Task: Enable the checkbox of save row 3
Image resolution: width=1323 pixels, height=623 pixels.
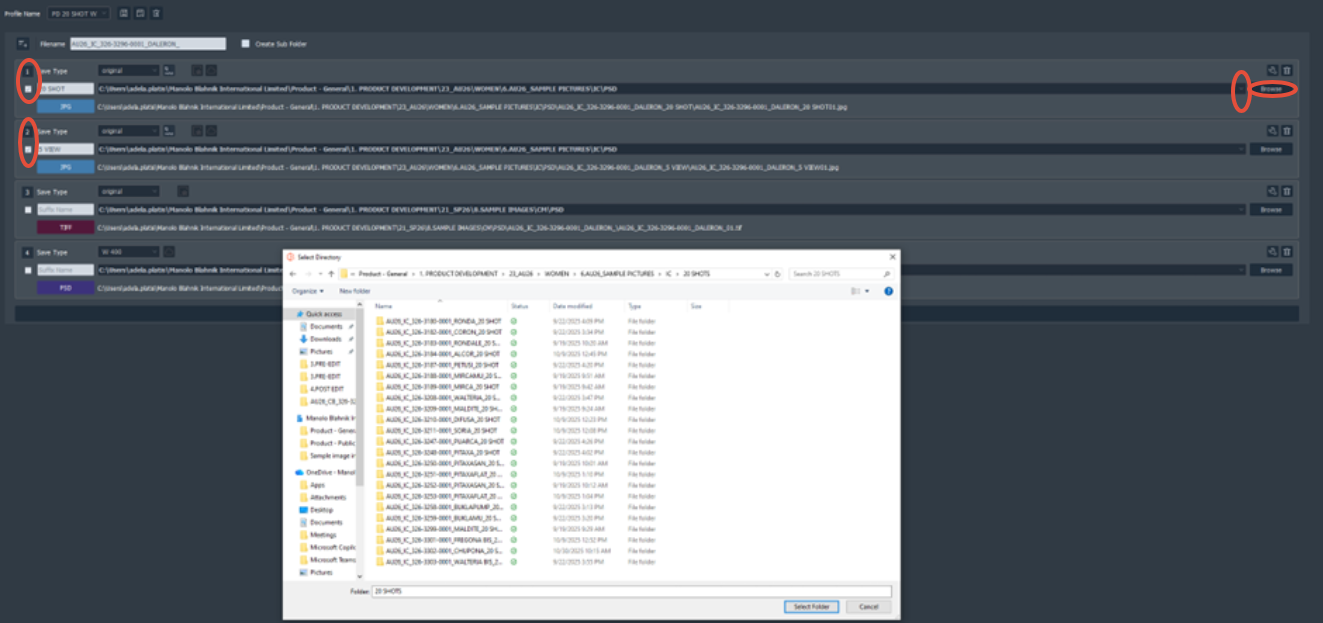Action: [28, 210]
